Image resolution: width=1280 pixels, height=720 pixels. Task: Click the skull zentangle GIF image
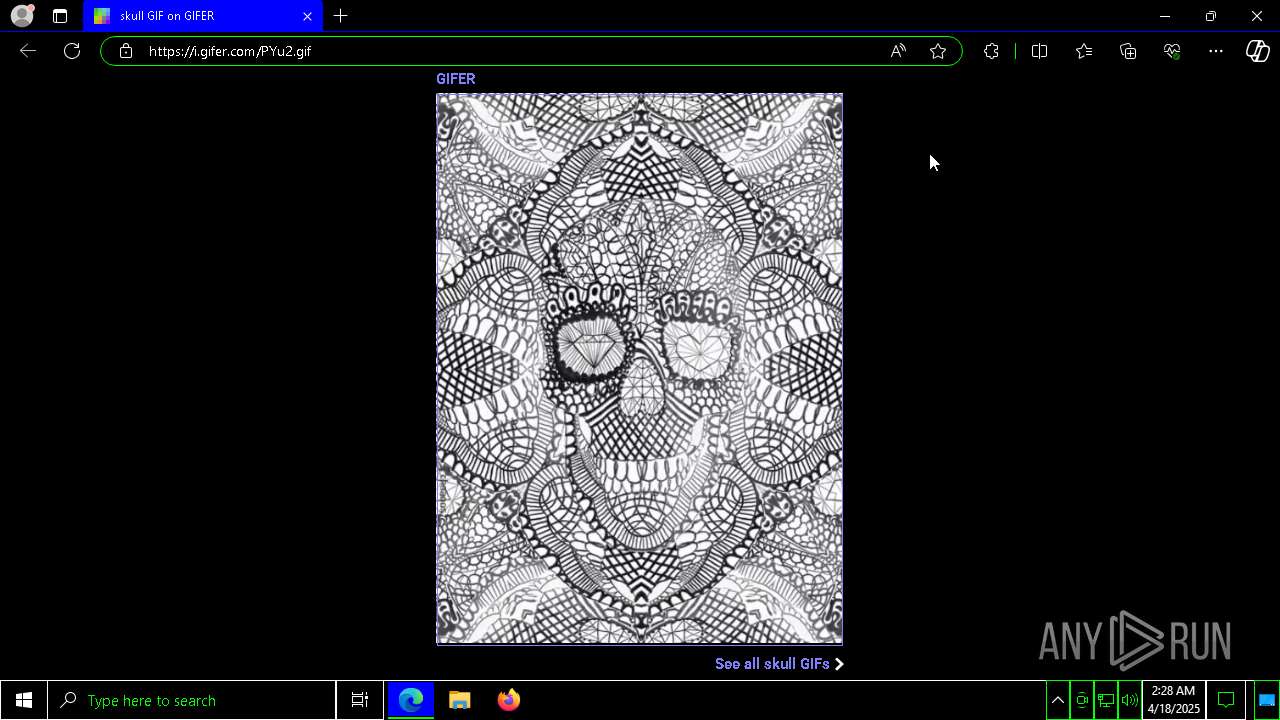pos(639,369)
